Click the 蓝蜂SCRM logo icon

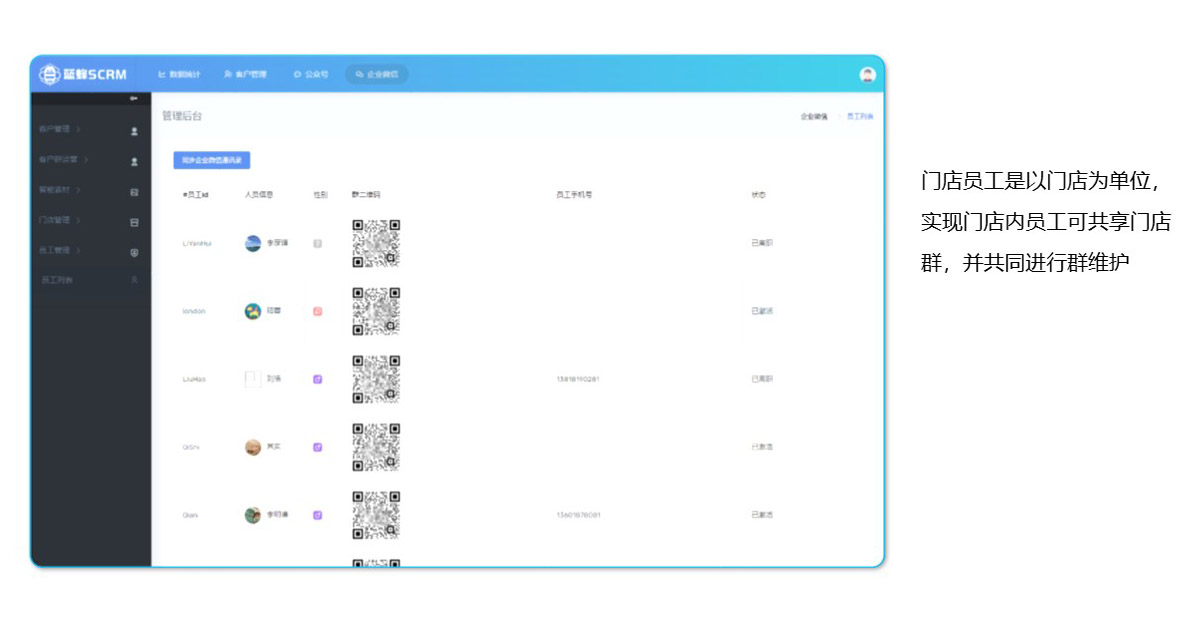(x=49, y=74)
